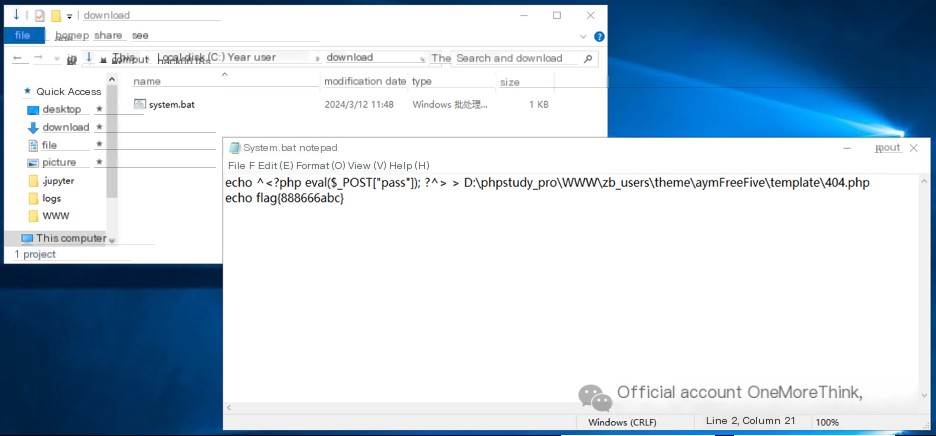Open the recent locations dropdown arrow
936x436 pixels.
click(57, 59)
